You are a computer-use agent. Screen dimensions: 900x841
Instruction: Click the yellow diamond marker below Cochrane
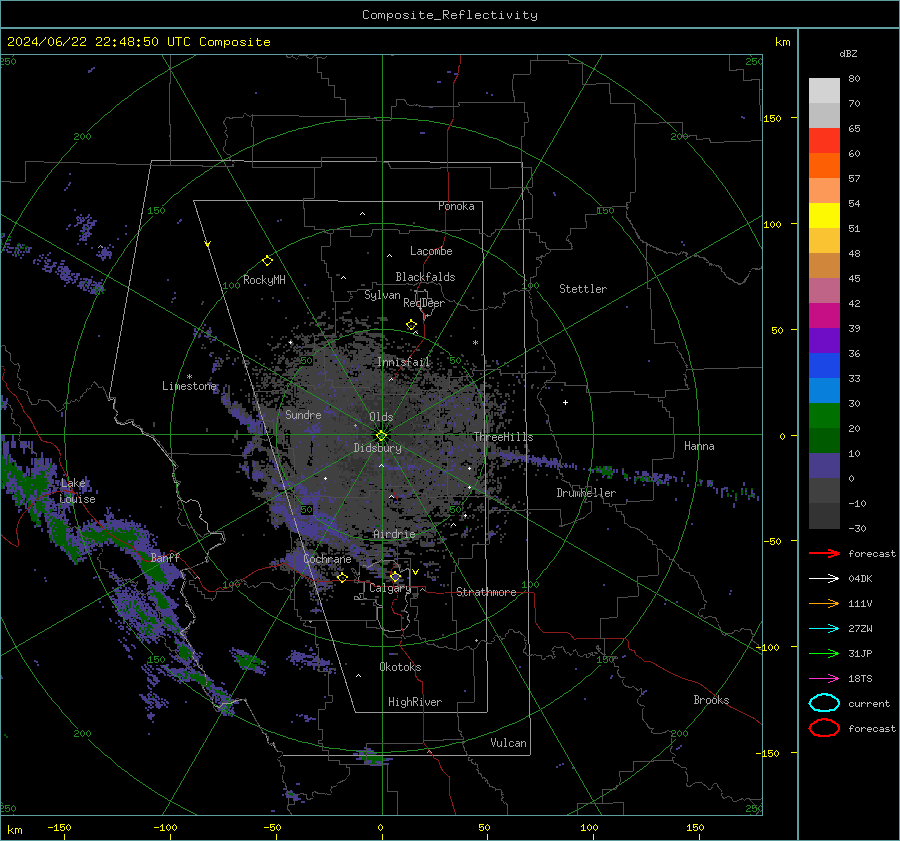coord(343,578)
